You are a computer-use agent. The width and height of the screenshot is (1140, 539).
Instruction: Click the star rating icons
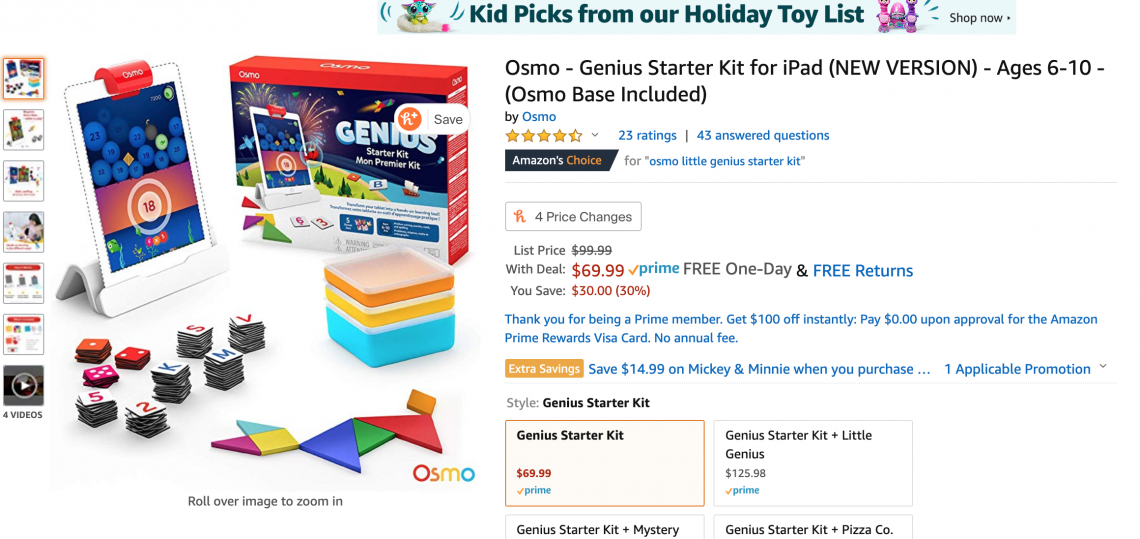tap(544, 136)
